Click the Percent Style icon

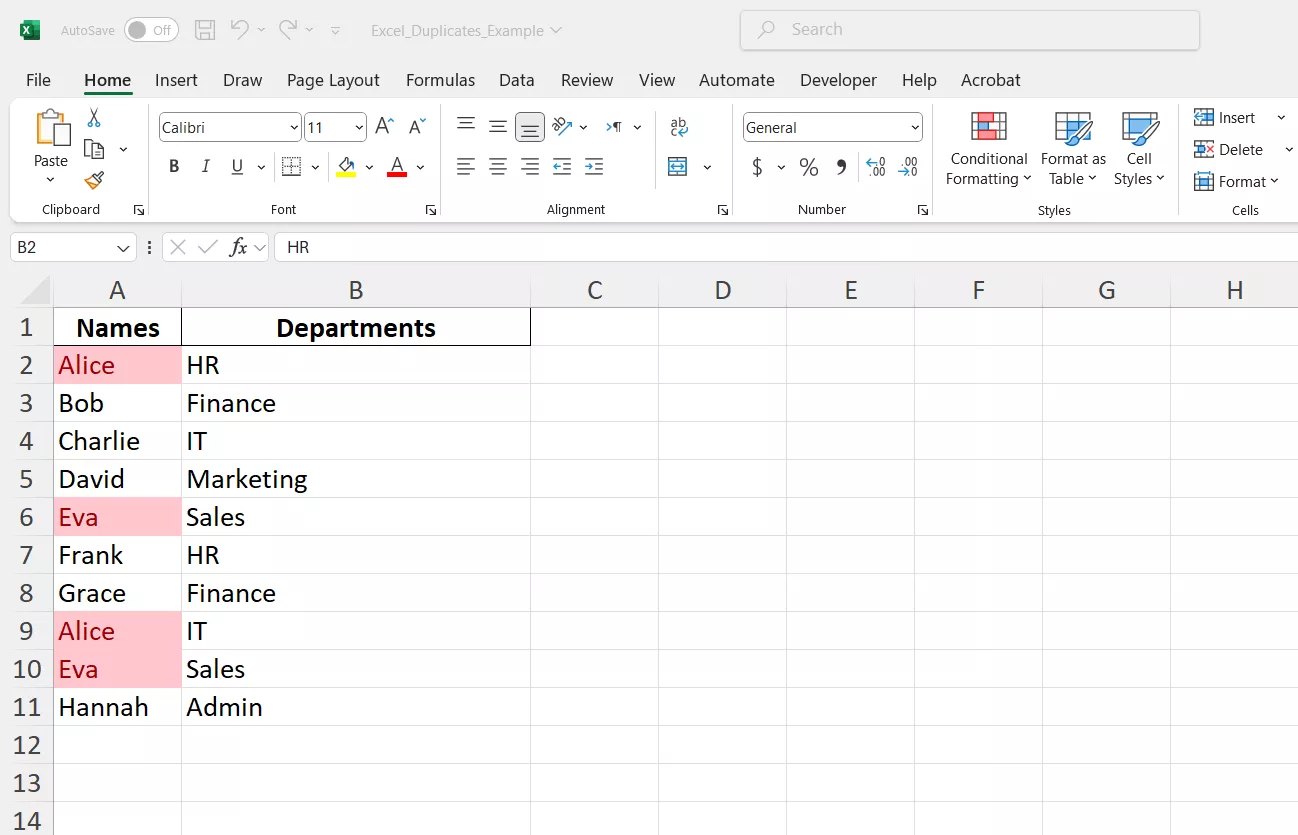click(x=808, y=167)
